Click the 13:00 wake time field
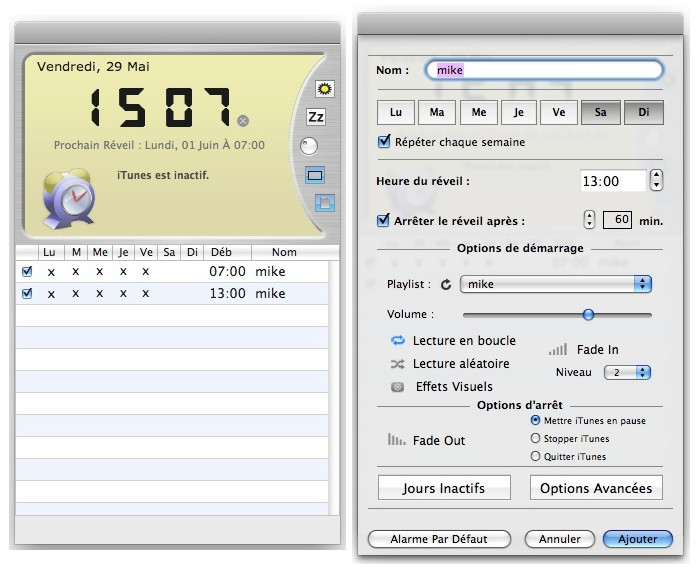The image size is (700, 574). [613, 181]
